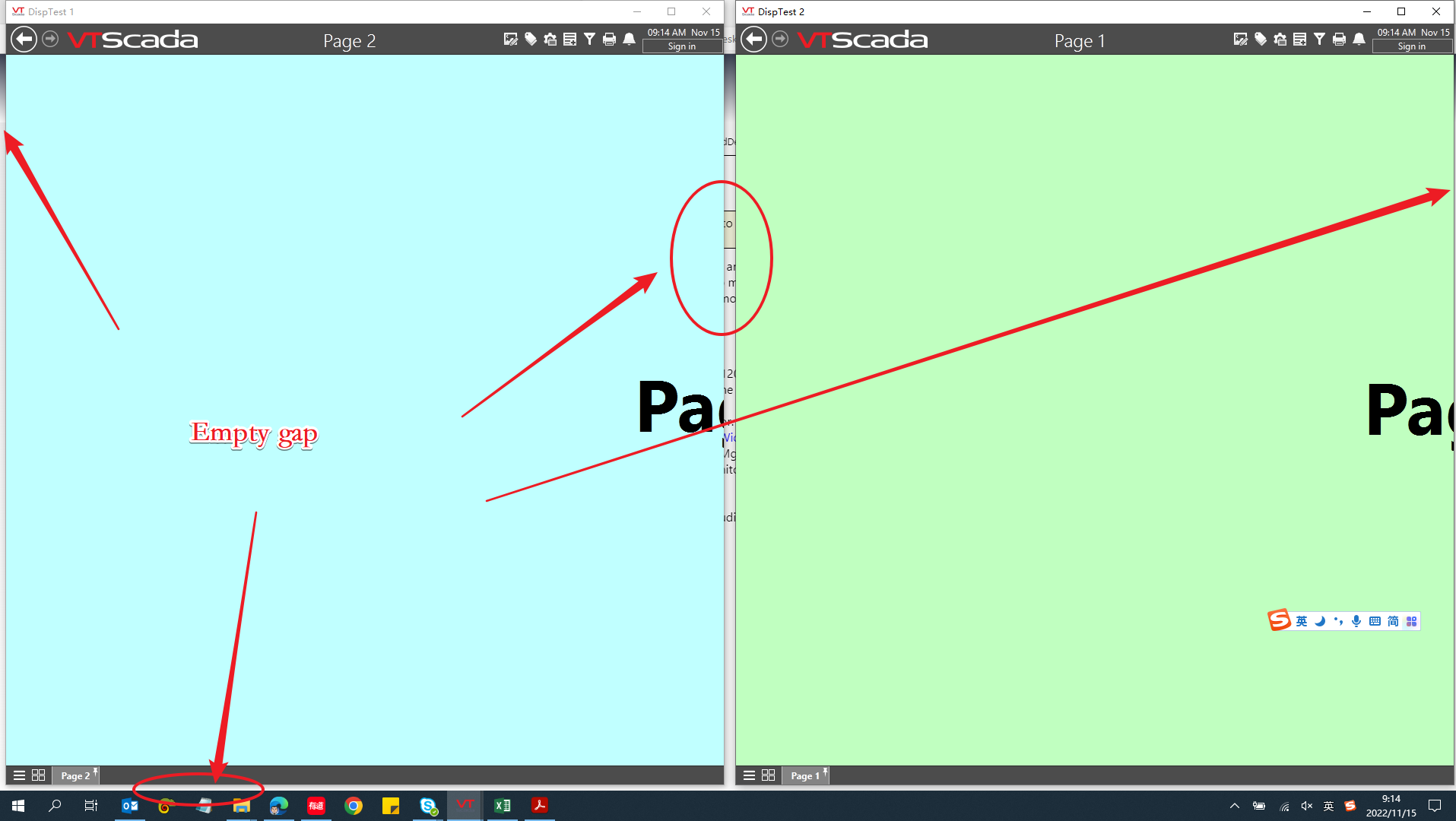Pin the Page 2 tab
Viewport: 1456px width, 821px height.
tap(95, 771)
